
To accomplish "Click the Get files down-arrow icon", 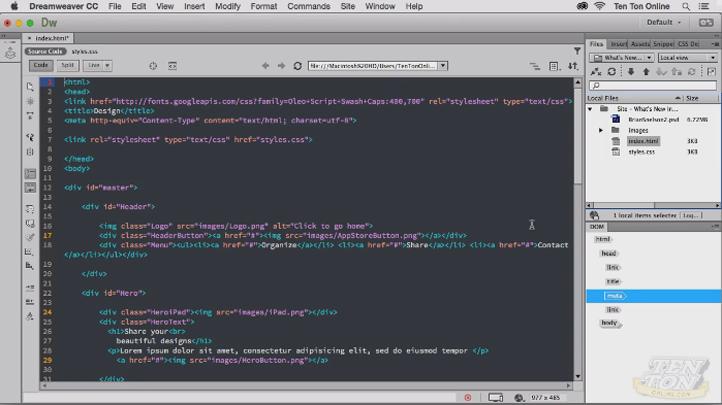I will [x=630, y=72].
